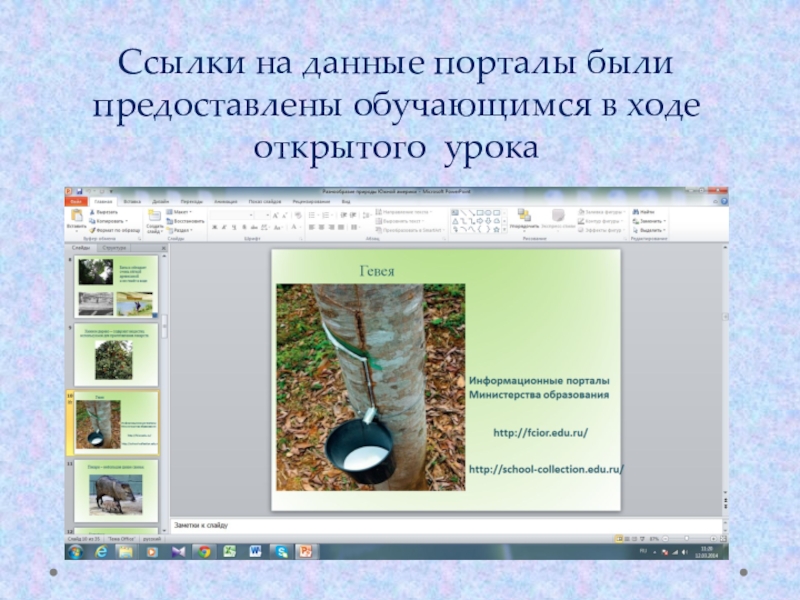Click the http://fcior.edu.ru/ link on slide
The image size is (800, 600).
541,432
